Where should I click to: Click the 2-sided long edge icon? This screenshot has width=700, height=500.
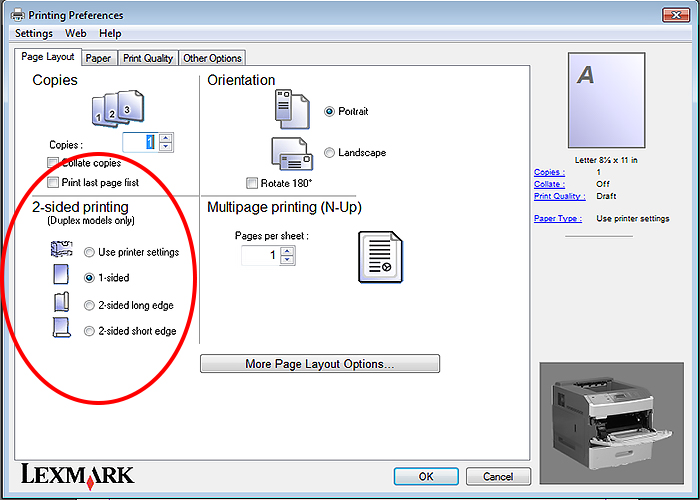(60, 305)
